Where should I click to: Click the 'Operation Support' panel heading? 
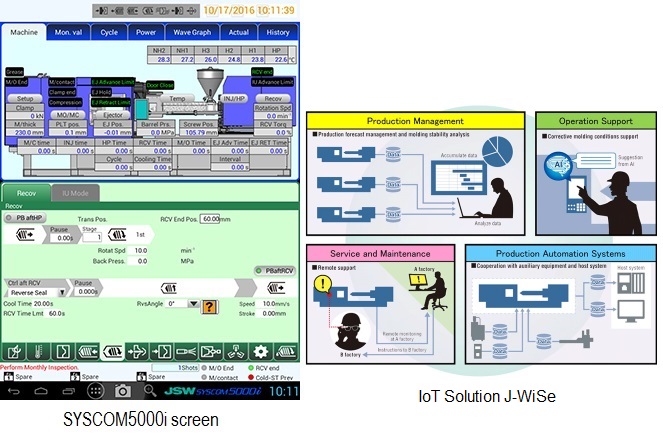coord(596,121)
